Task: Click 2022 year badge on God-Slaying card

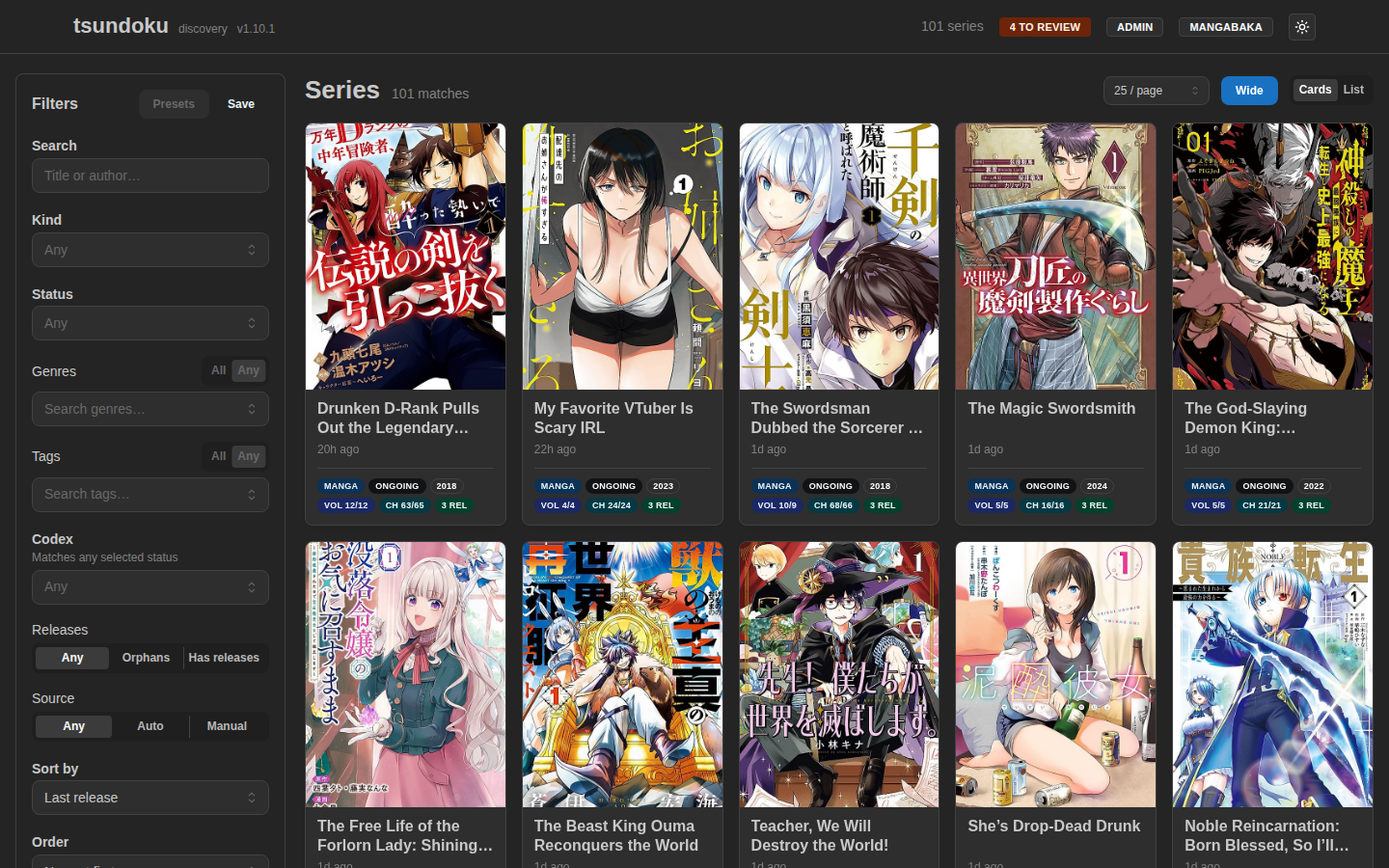Action: (x=1314, y=486)
